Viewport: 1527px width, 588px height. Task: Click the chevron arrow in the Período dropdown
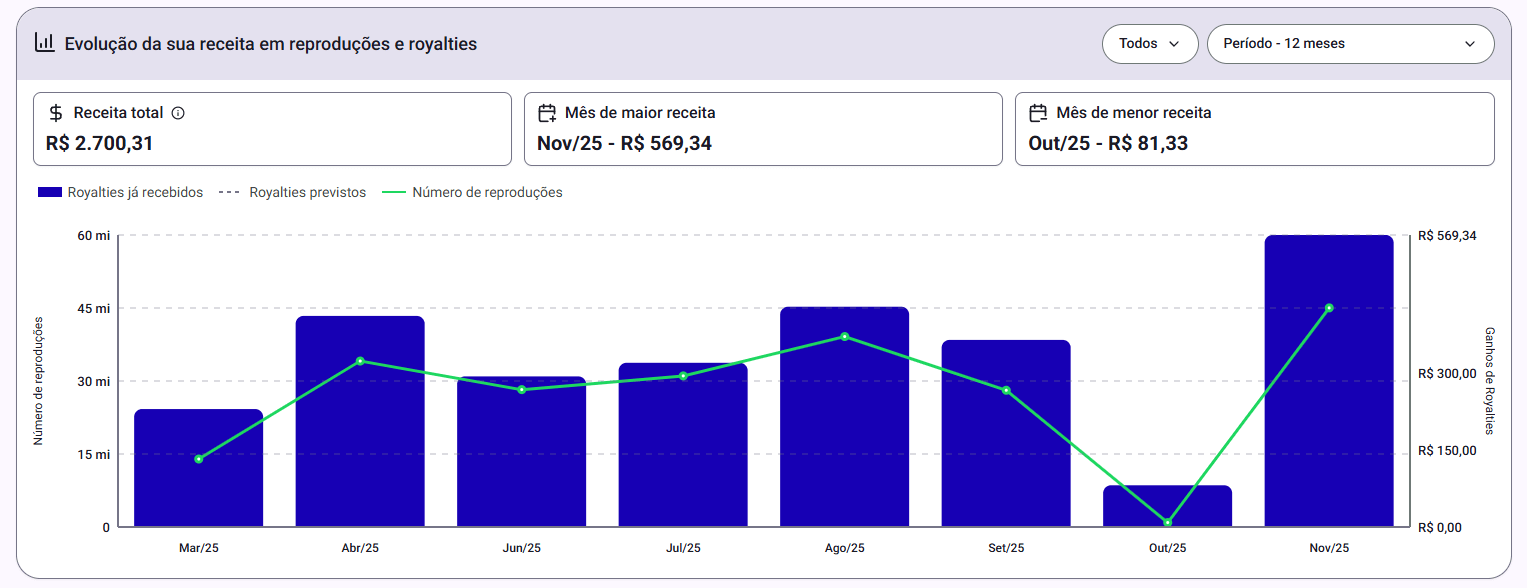coord(1469,44)
